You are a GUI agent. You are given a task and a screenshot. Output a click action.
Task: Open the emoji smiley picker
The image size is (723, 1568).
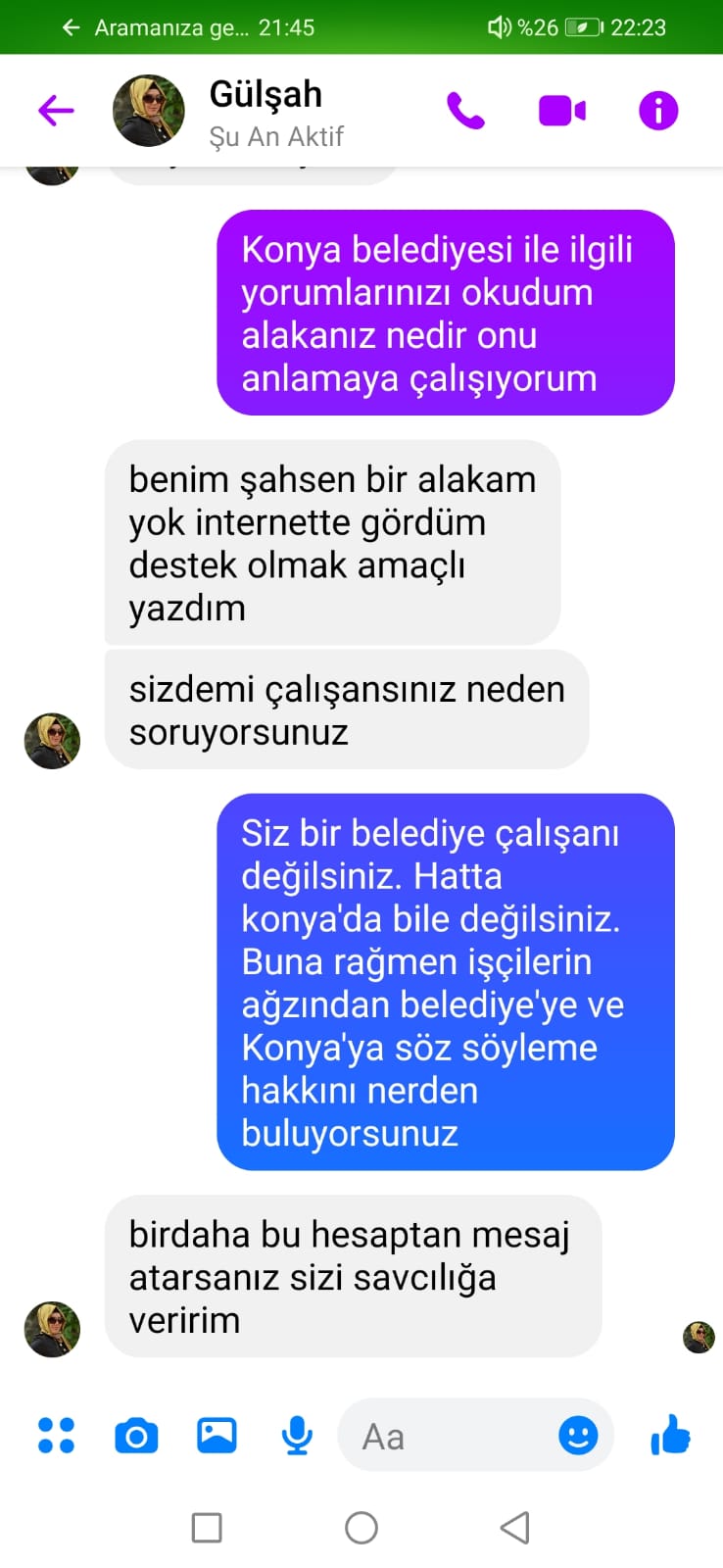pyautogui.click(x=578, y=1436)
